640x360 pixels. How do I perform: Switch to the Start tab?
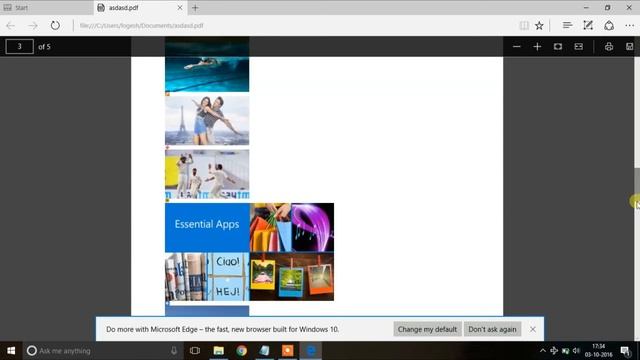point(47,8)
